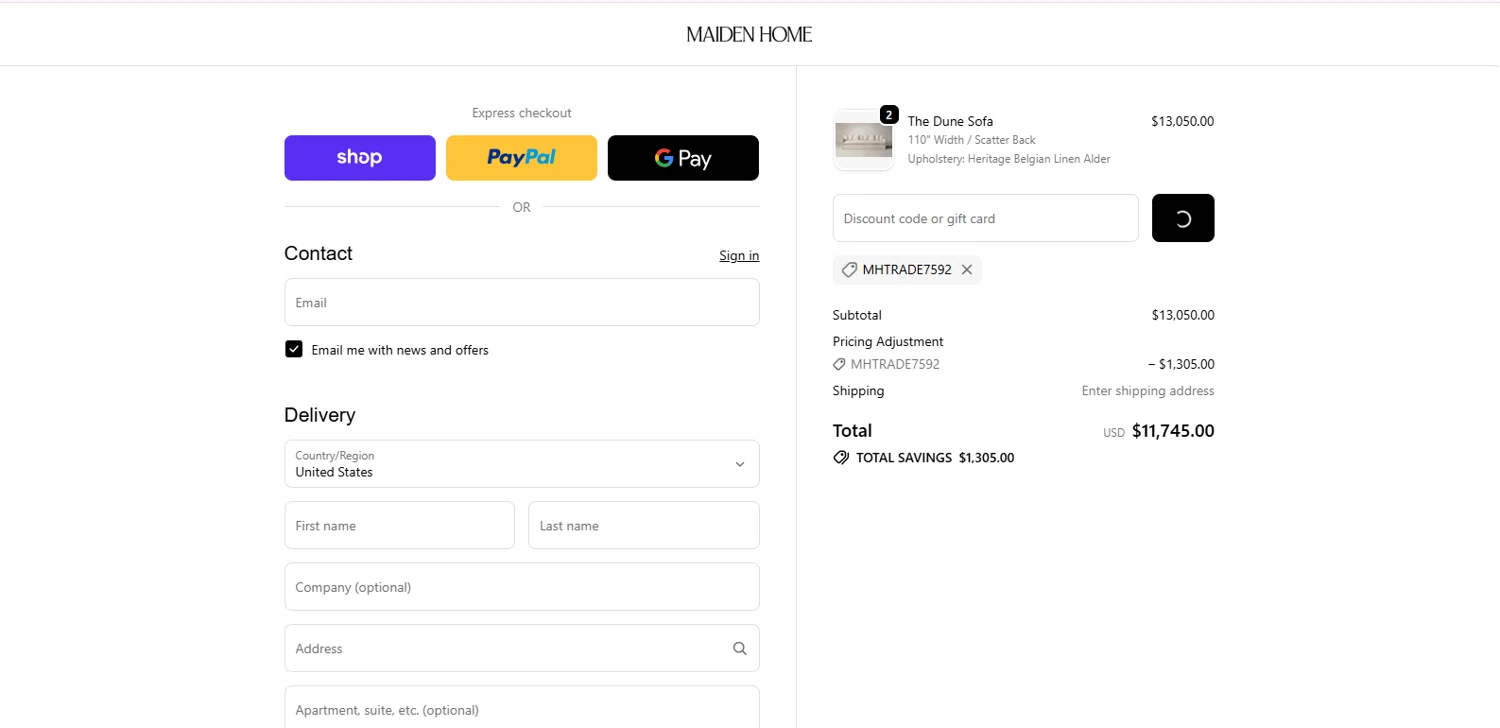
Task: Click the Subtotal label
Action: (857, 315)
